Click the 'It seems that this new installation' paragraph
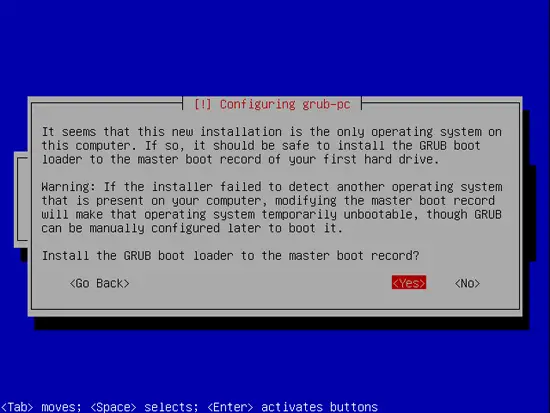 coord(272,146)
